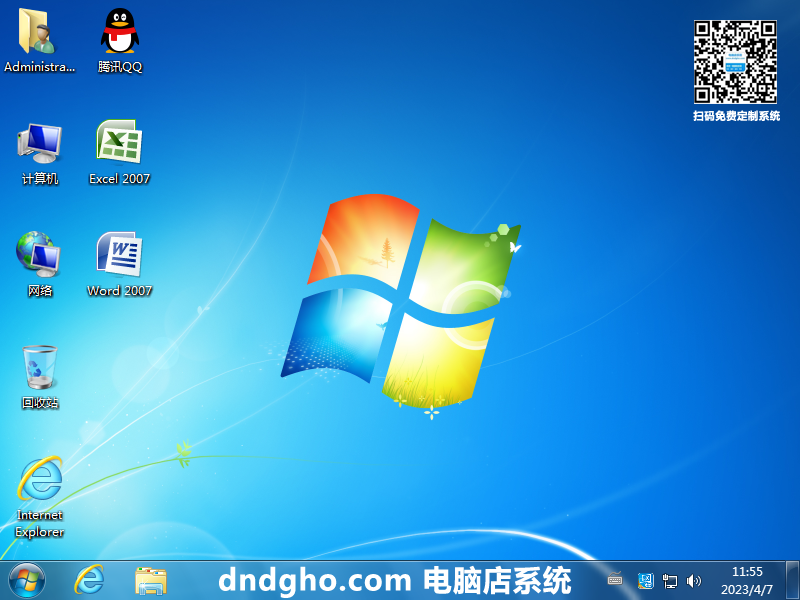Click the date 2023/4/7 in tray
This screenshot has width=800, height=600.
tap(747, 590)
